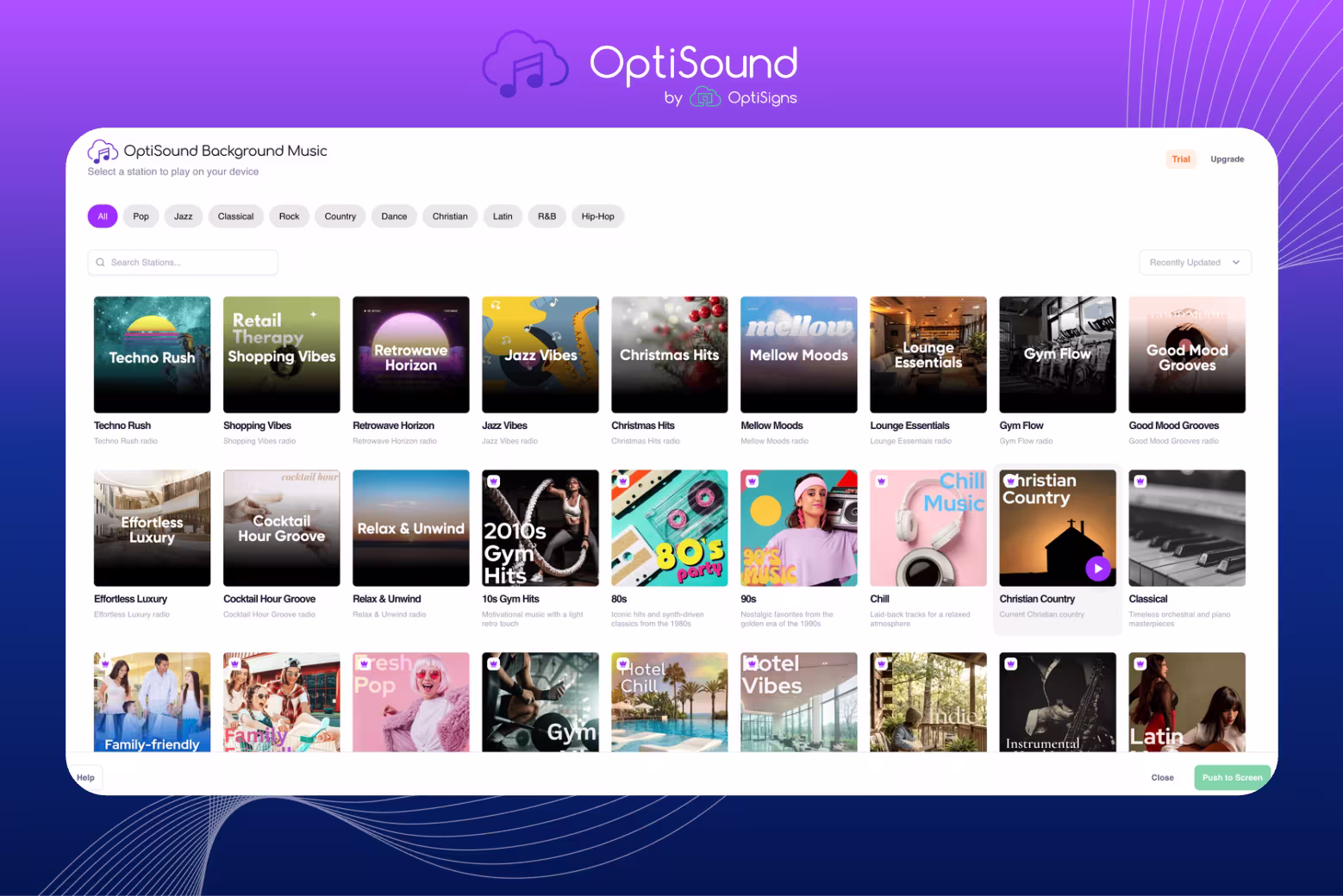Viewport: 1343px width, 896px height.
Task: Click crown badge on Latin station
Action: 1140,664
